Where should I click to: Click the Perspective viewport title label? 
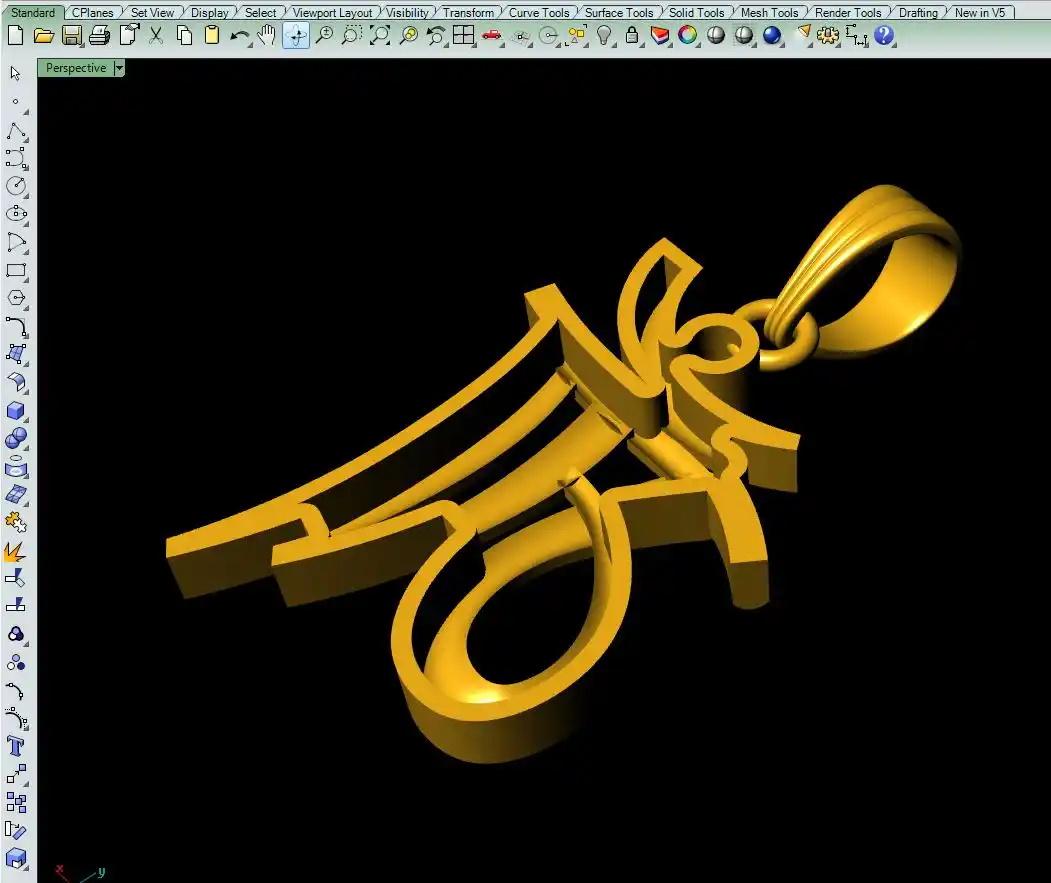click(x=76, y=68)
